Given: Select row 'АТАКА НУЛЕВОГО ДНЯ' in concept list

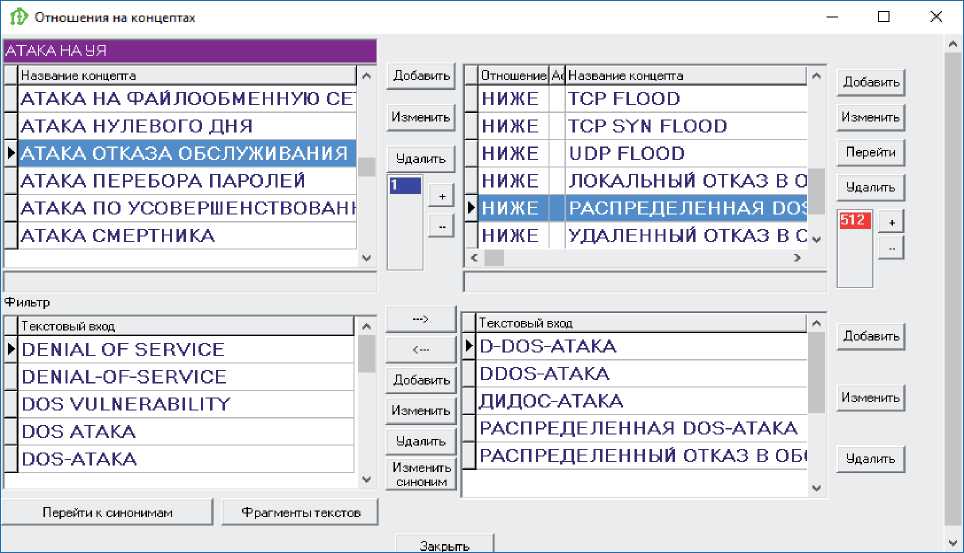Looking at the screenshot, I should (x=186, y=126).
